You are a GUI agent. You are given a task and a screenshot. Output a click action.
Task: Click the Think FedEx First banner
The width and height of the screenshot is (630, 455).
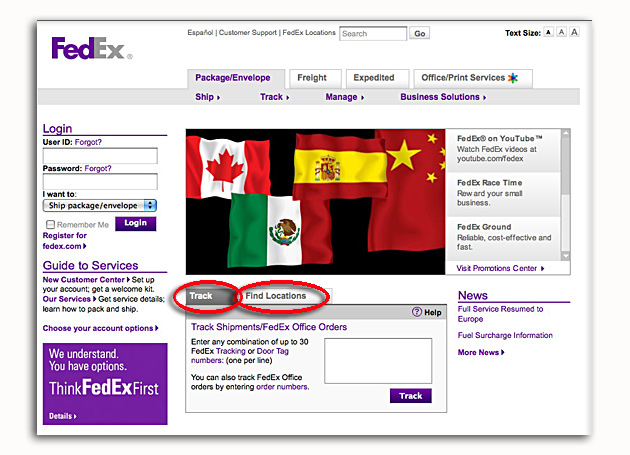[105, 383]
